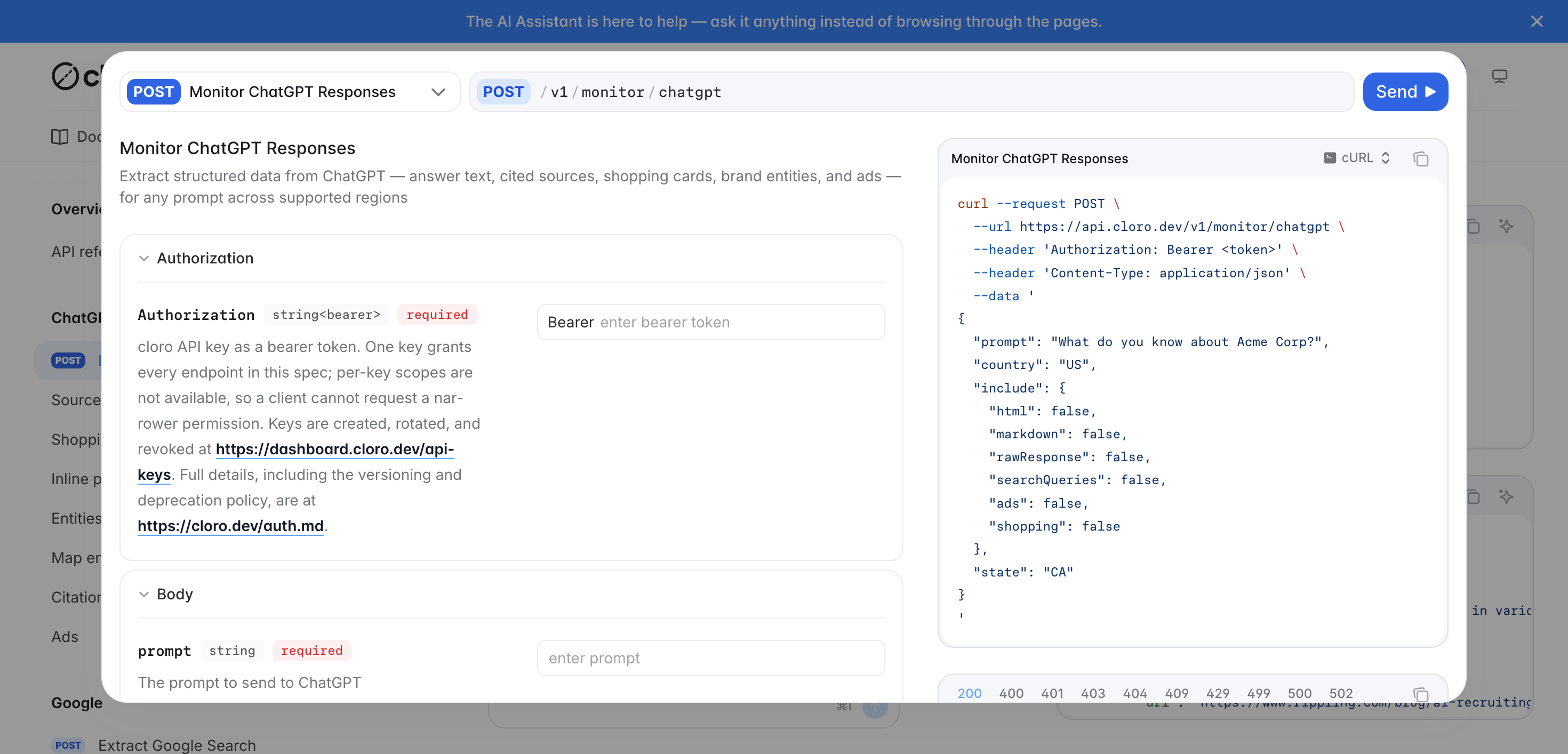Click the '"shopping": false' code line
The image size is (1568, 754).
click(1054, 526)
